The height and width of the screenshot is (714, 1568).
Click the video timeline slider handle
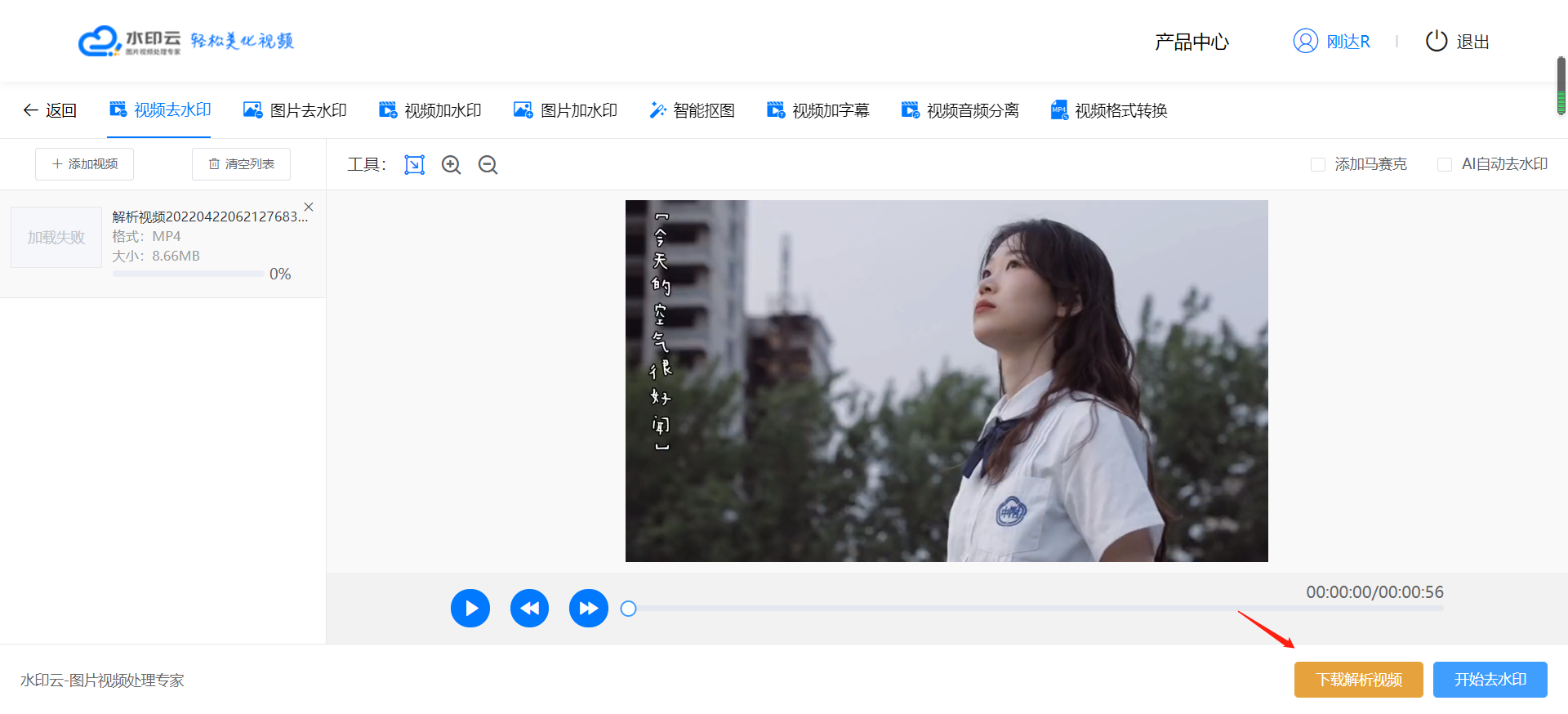pos(628,609)
